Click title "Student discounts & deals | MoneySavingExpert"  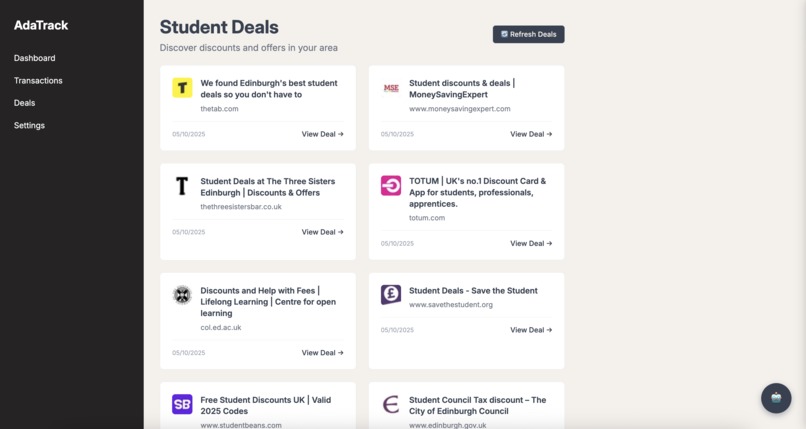(x=462, y=89)
